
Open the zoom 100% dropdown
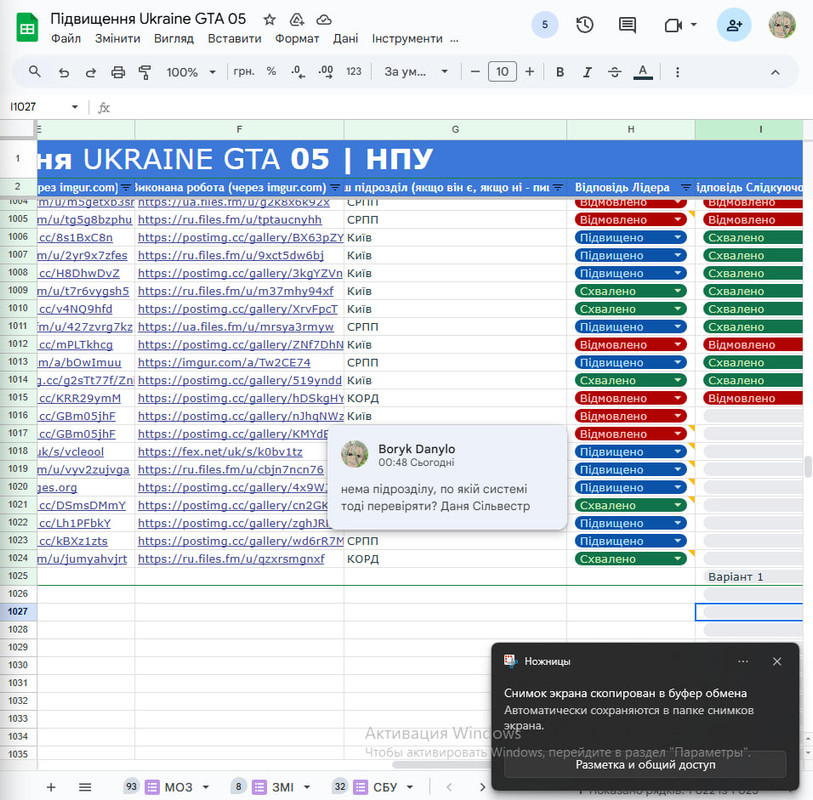coord(191,72)
